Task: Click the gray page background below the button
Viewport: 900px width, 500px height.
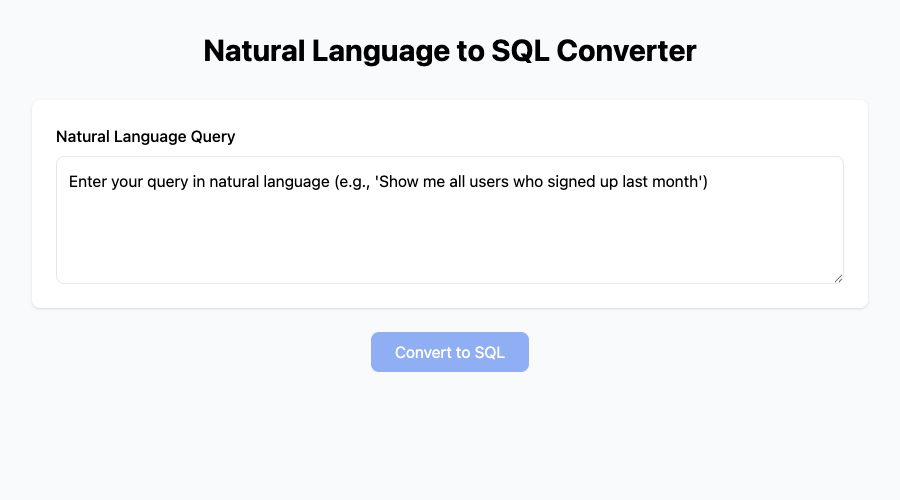Action: (450, 440)
